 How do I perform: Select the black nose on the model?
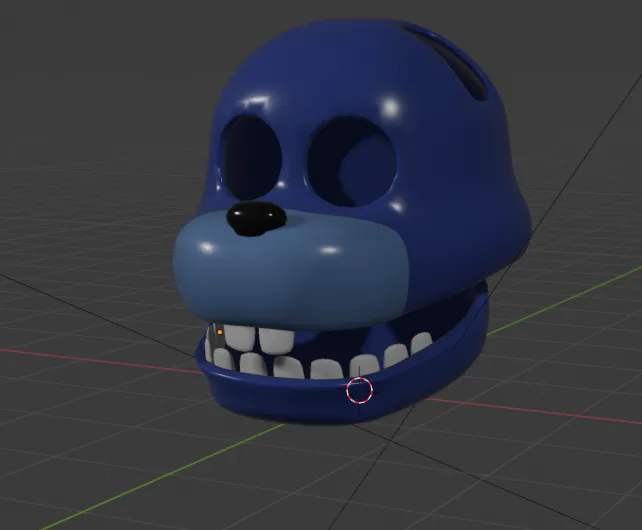(x=257, y=219)
